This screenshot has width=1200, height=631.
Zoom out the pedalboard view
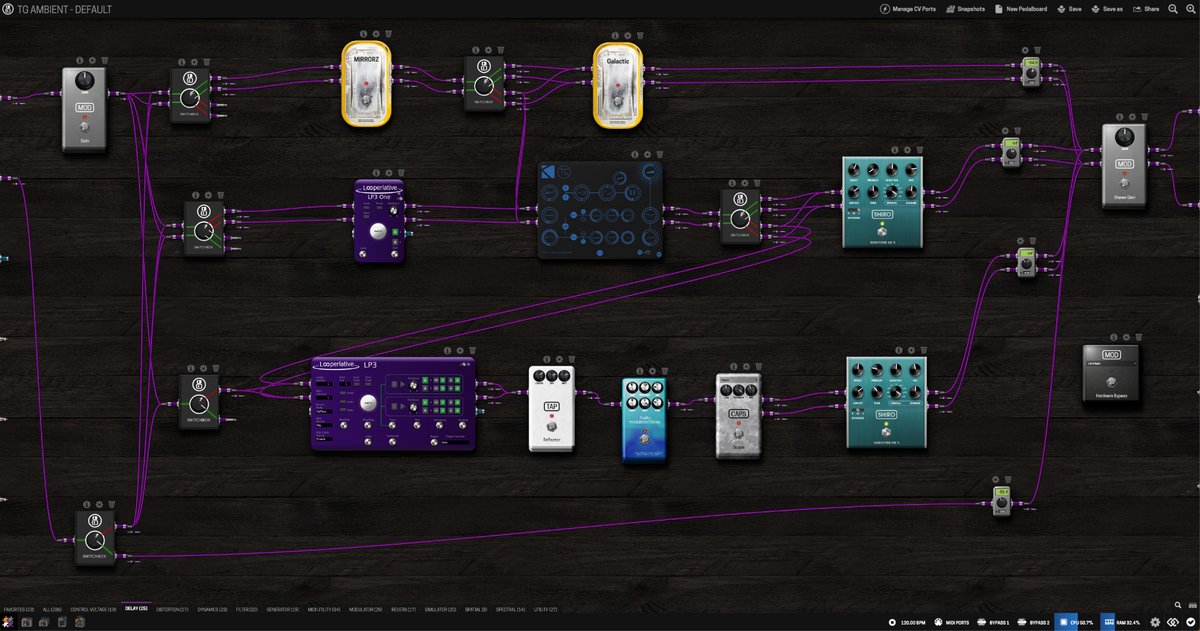(1173, 8)
